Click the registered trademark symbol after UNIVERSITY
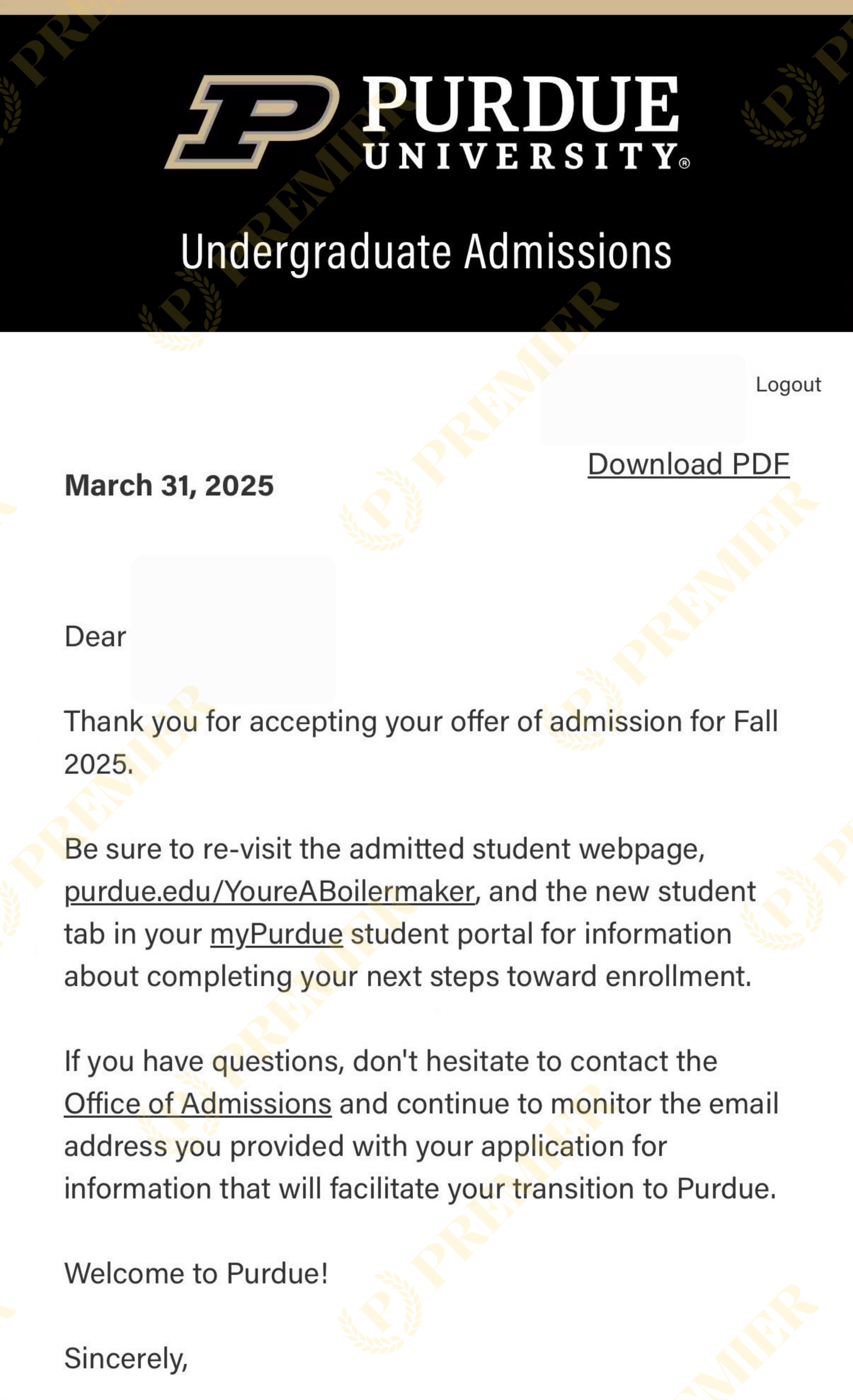Image resolution: width=853 pixels, height=1400 pixels. coord(685,164)
